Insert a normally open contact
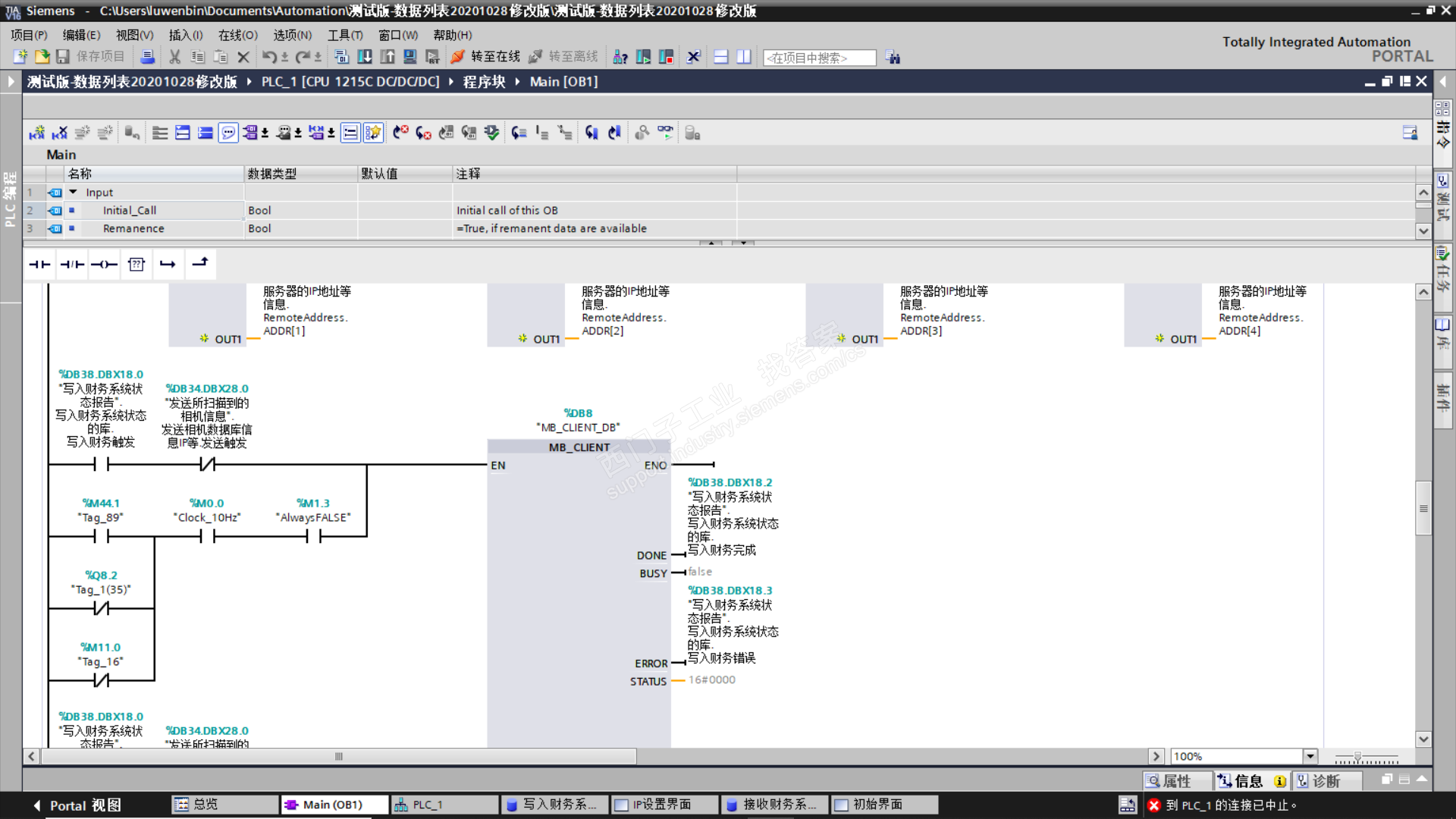 coord(39,264)
